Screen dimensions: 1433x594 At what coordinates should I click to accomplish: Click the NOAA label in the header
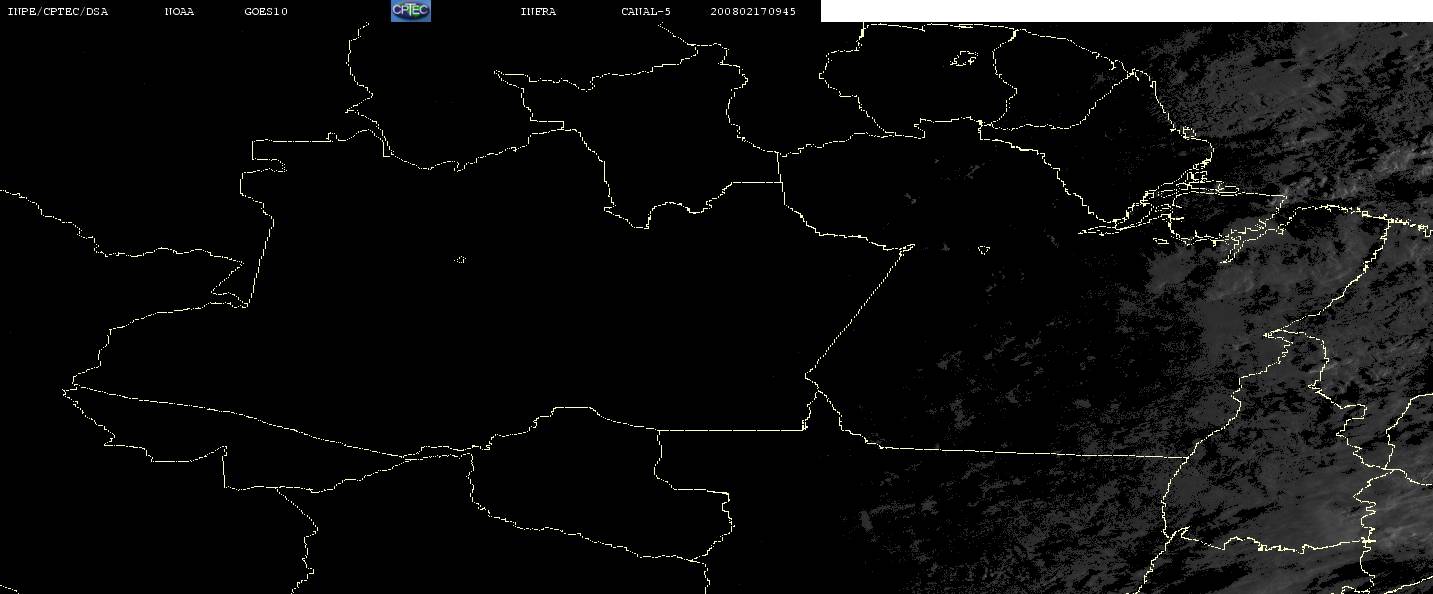click(x=180, y=12)
